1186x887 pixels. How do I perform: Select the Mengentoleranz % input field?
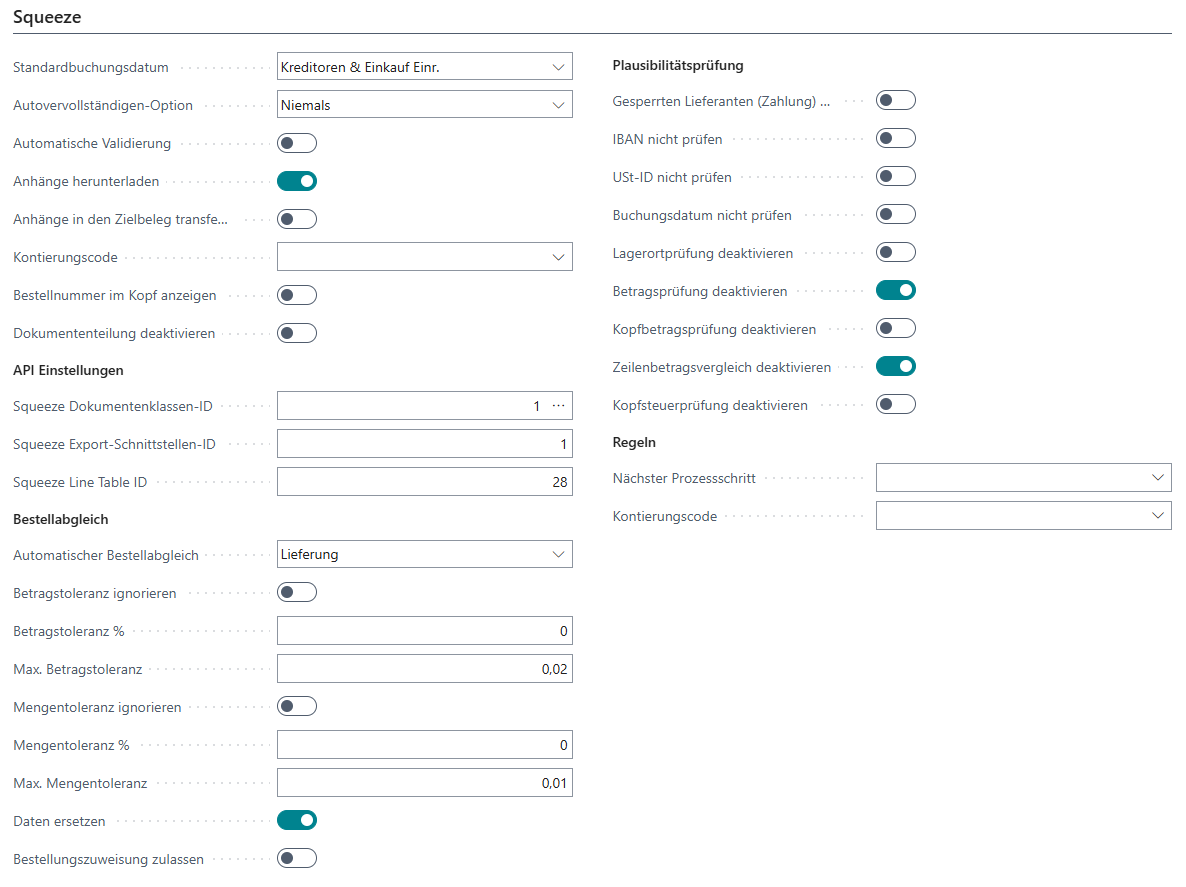click(x=424, y=745)
